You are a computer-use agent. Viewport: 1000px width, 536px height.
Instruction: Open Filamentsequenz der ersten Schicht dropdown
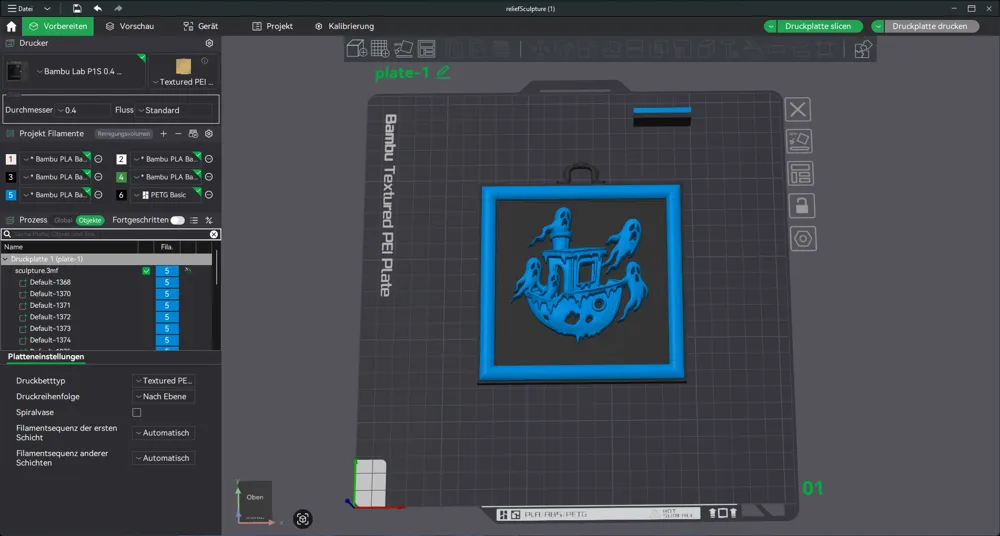click(x=163, y=433)
